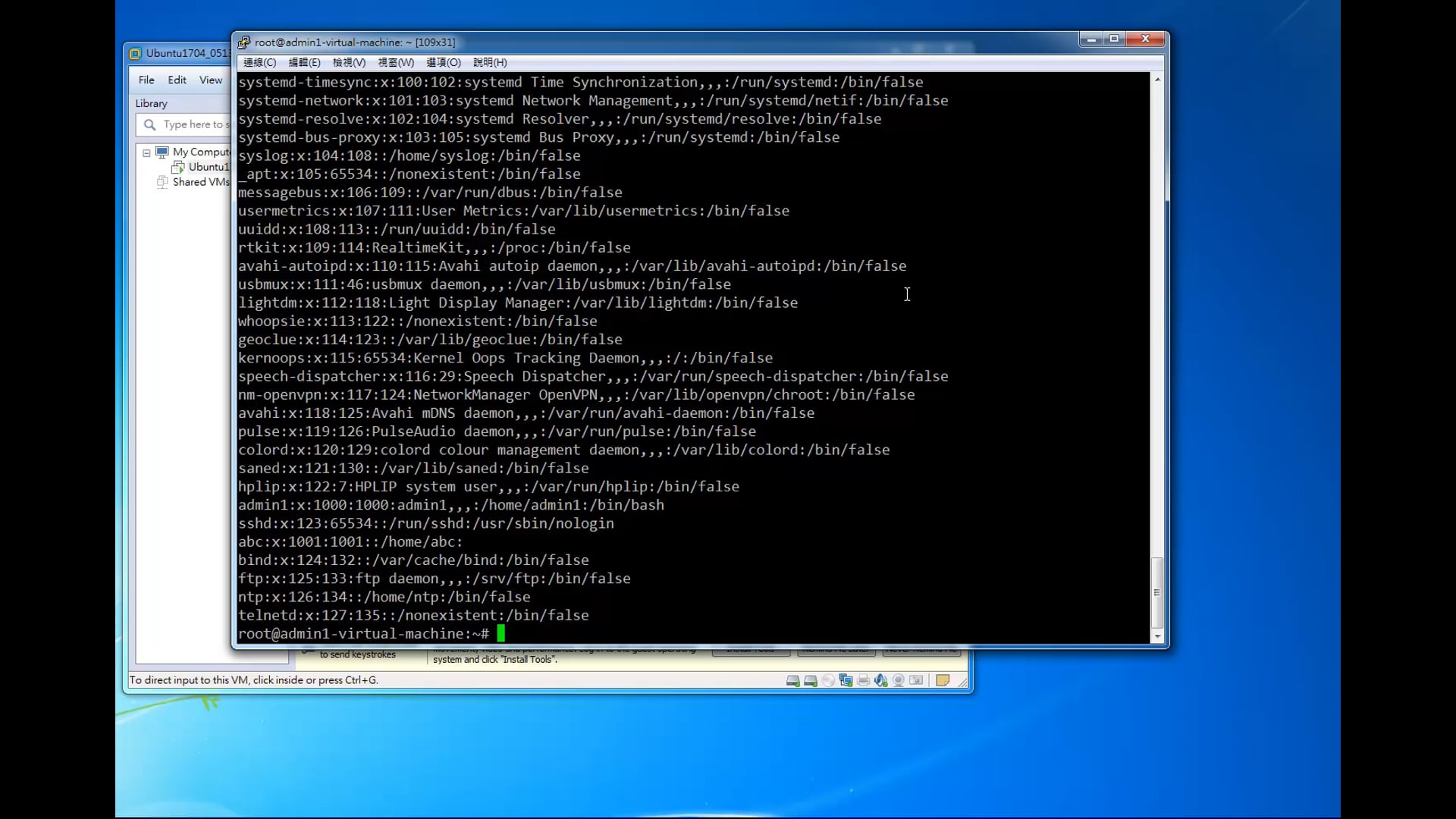Click the terminal scrollbar up arrow

[x=1157, y=80]
